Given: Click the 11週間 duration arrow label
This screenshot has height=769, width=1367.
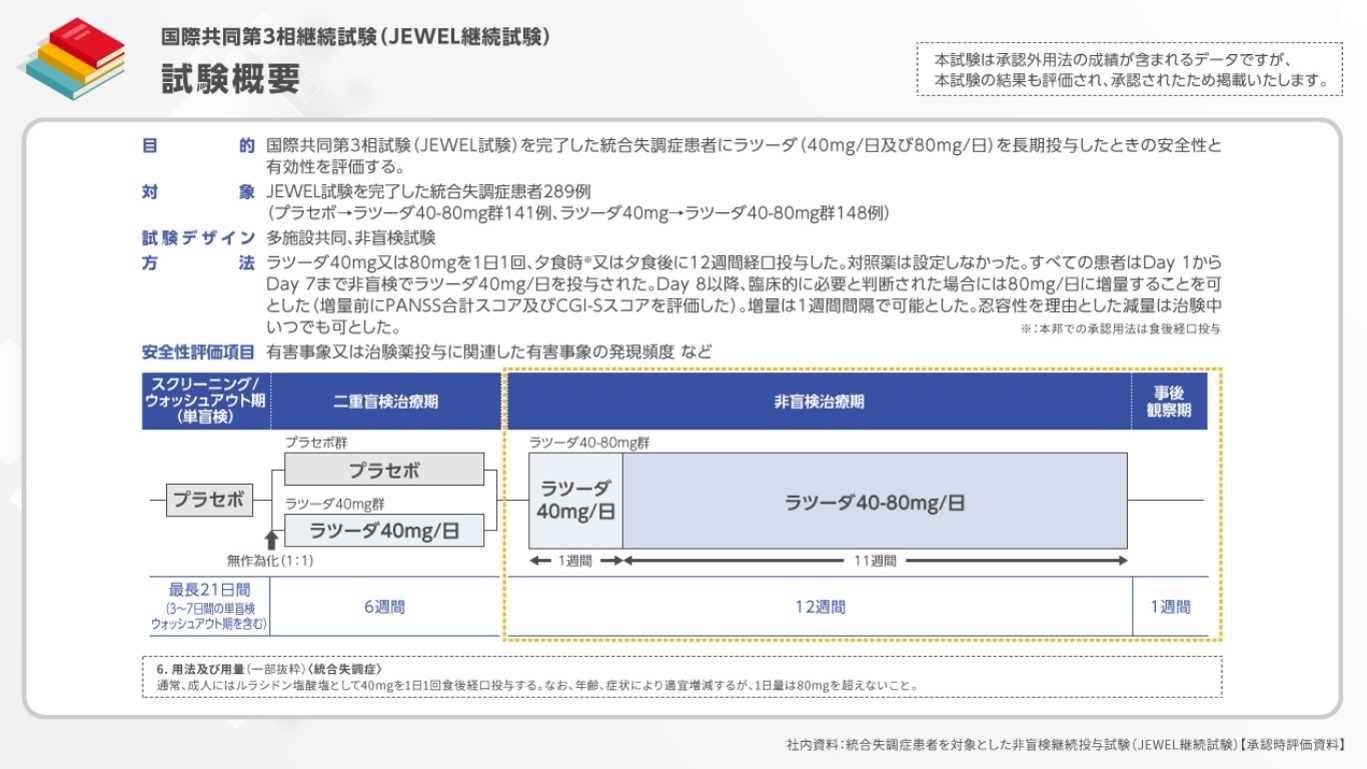Looking at the screenshot, I should [875, 561].
